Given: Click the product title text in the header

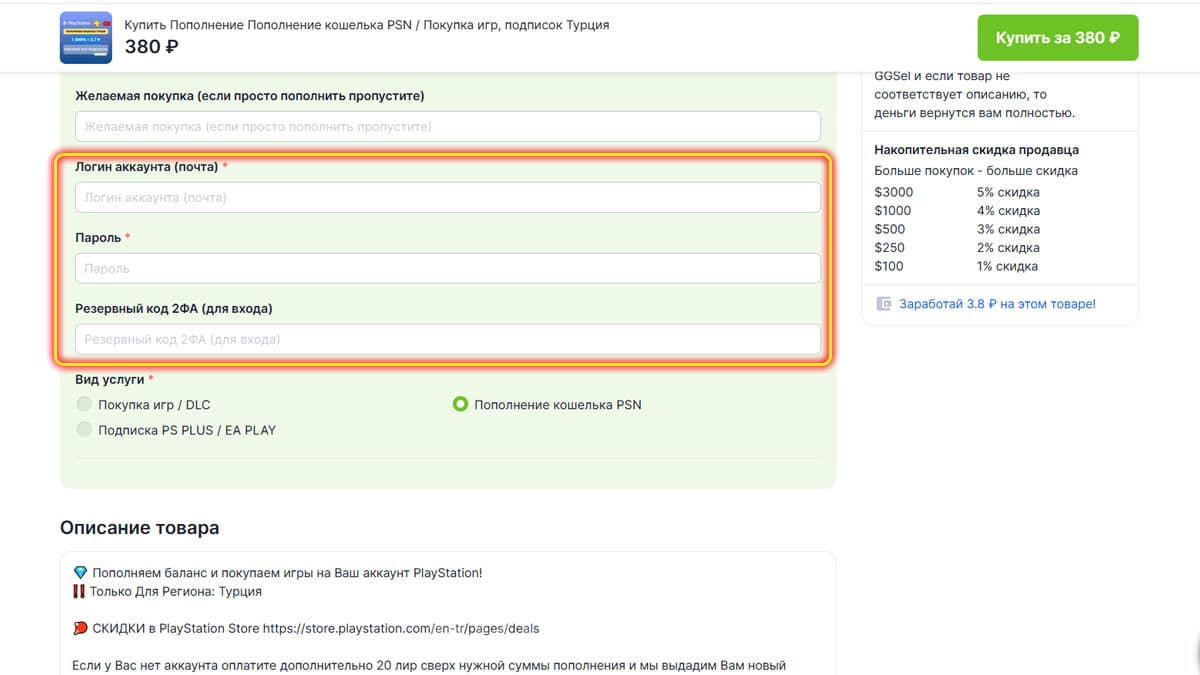Looking at the screenshot, I should click(x=367, y=25).
